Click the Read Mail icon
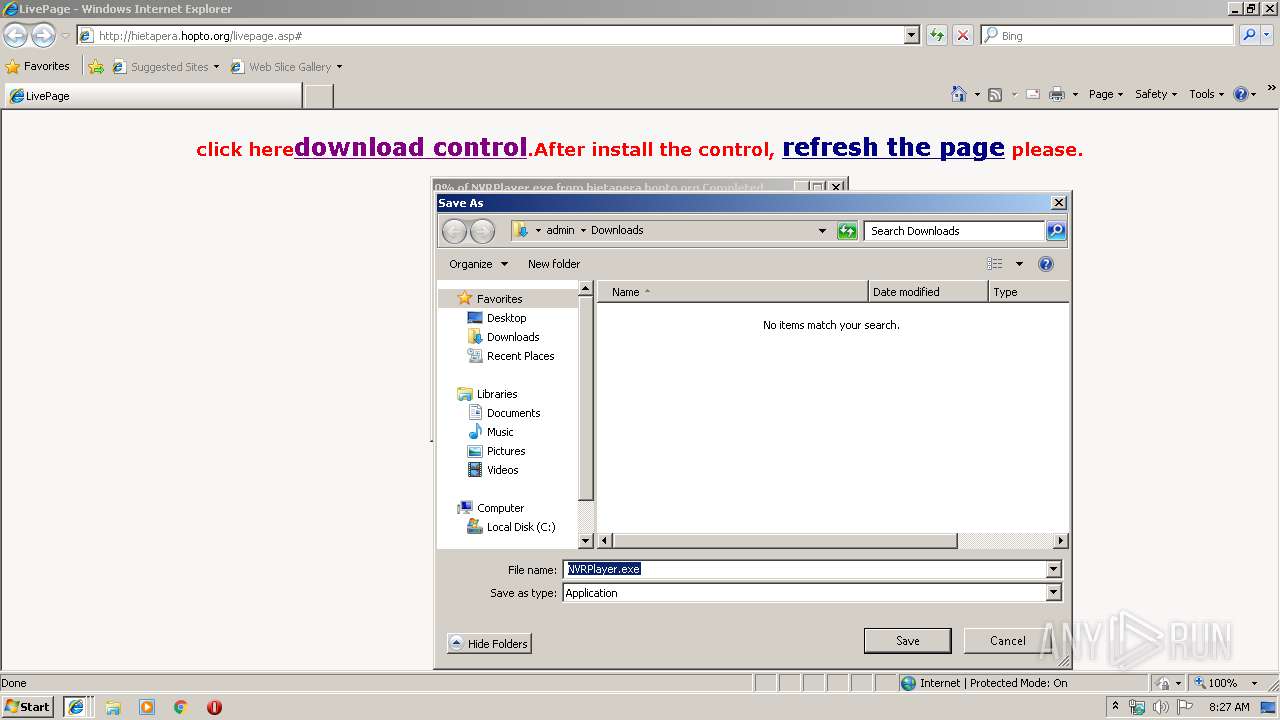The image size is (1280, 720). [1032, 94]
